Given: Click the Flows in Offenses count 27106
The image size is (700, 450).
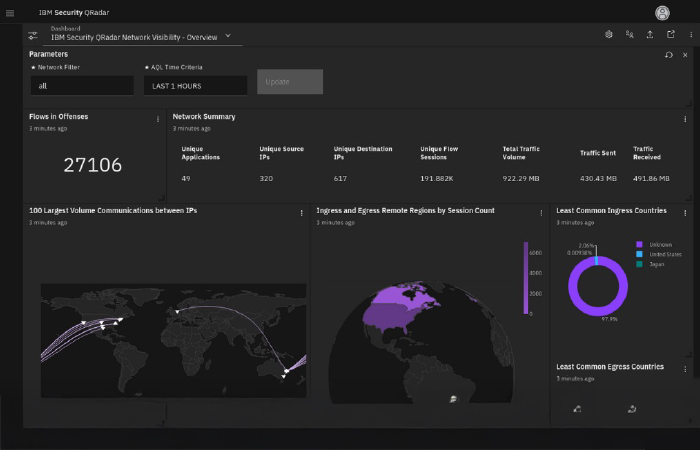Looking at the screenshot, I should 92,165.
